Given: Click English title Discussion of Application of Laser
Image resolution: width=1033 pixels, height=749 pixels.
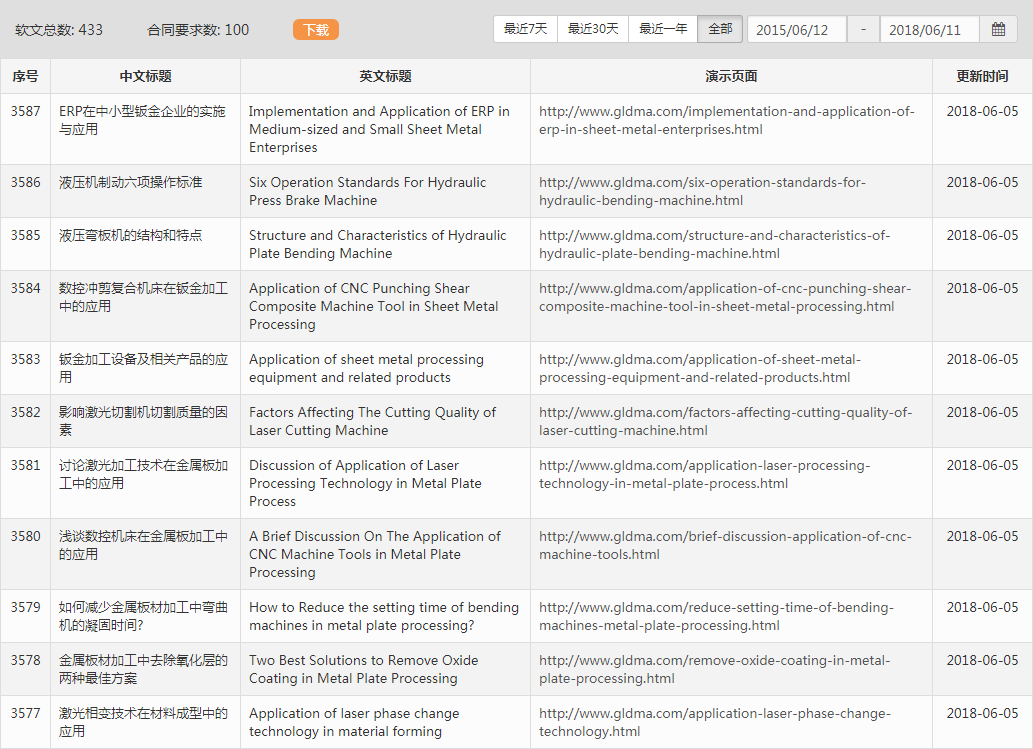Looking at the screenshot, I should tap(365, 484).
